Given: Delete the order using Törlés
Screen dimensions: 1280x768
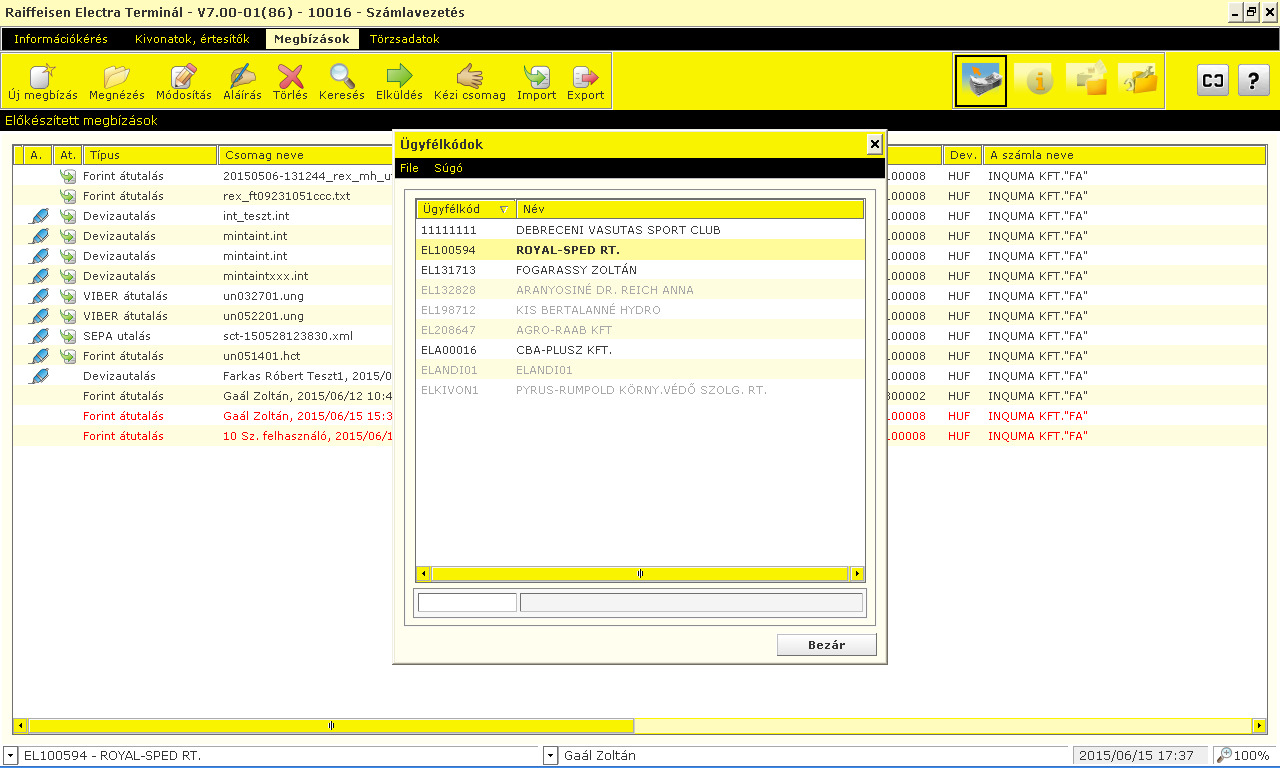Looking at the screenshot, I should click(x=290, y=81).
